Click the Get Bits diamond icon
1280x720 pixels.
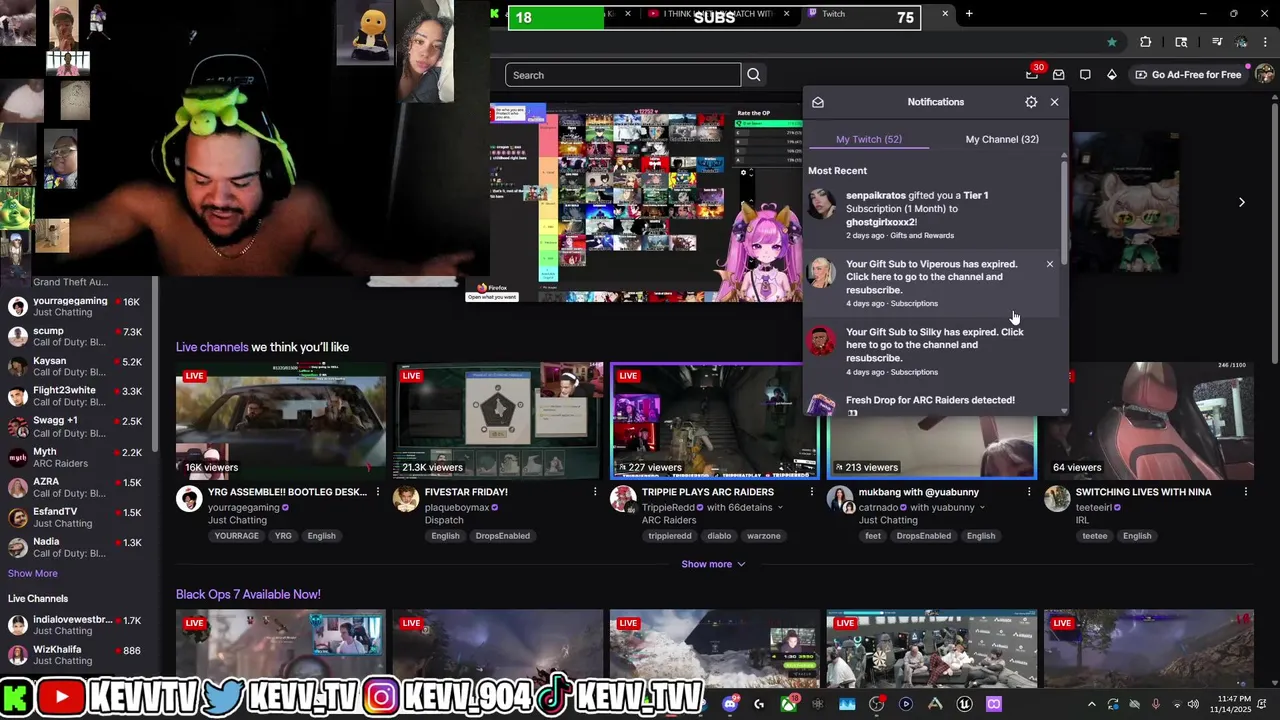coord(1112,74)
